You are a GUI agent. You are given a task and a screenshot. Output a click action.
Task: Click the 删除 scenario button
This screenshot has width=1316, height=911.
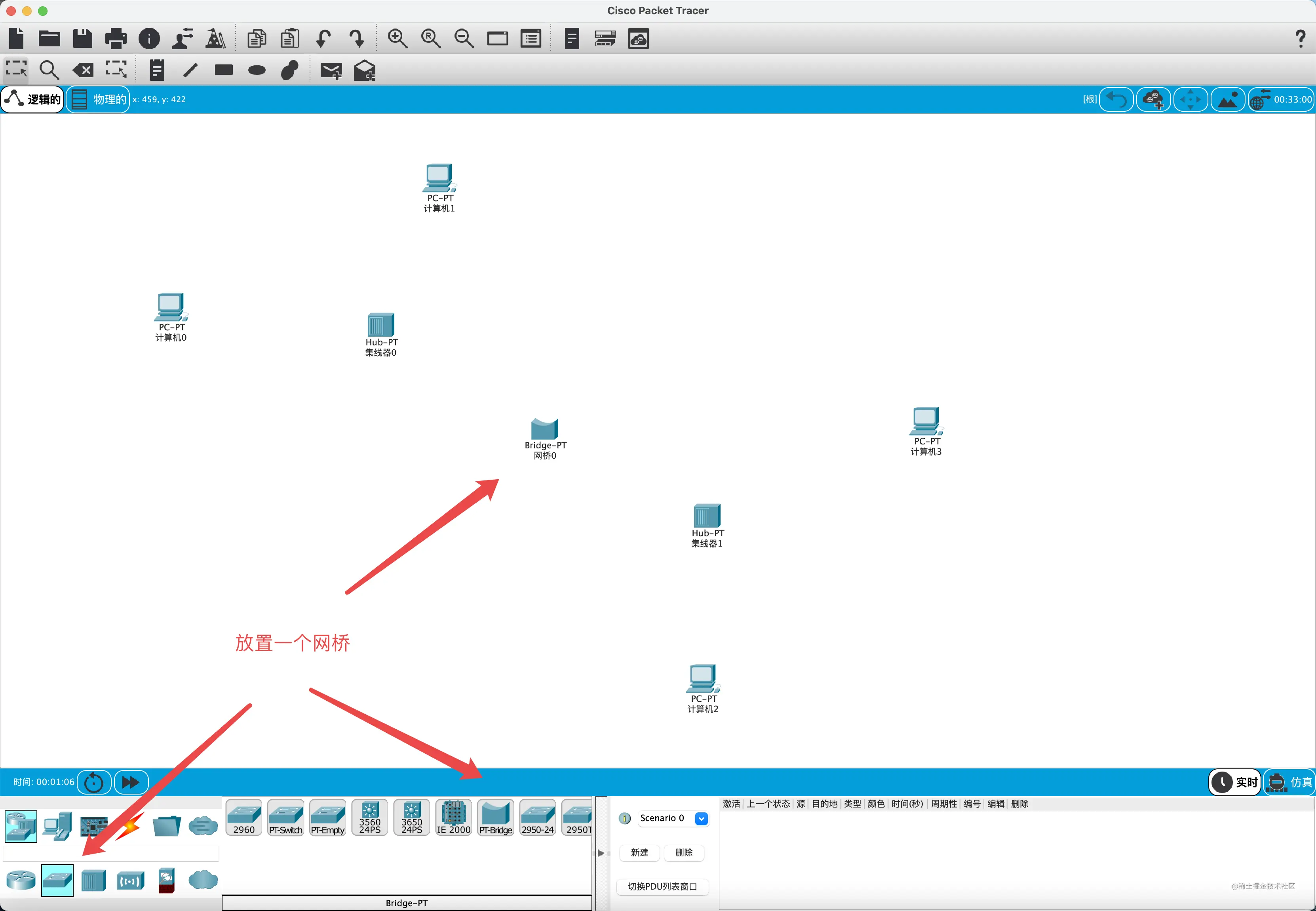(684, 853)
